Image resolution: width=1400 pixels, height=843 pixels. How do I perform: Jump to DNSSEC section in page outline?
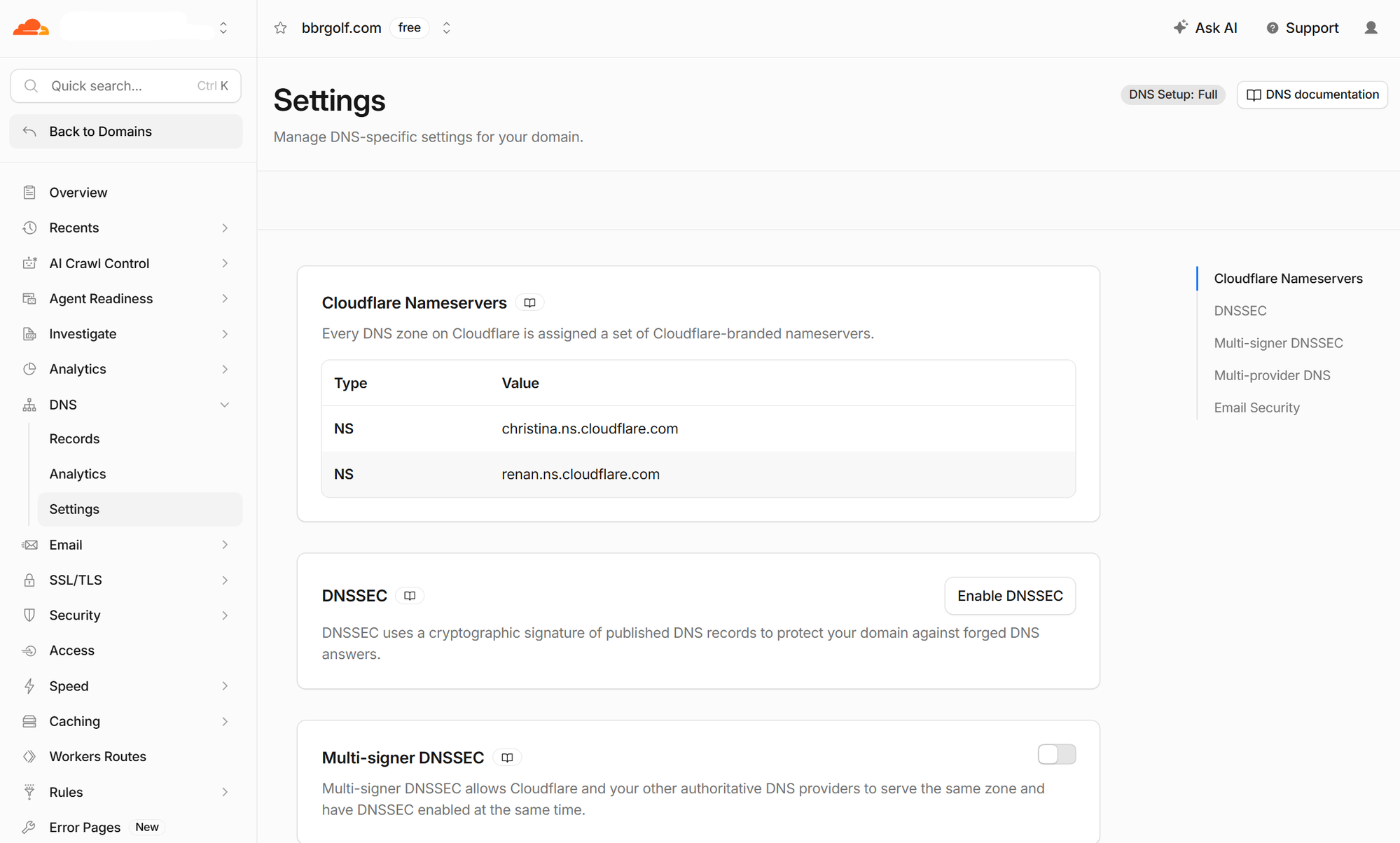(1240, 311)
